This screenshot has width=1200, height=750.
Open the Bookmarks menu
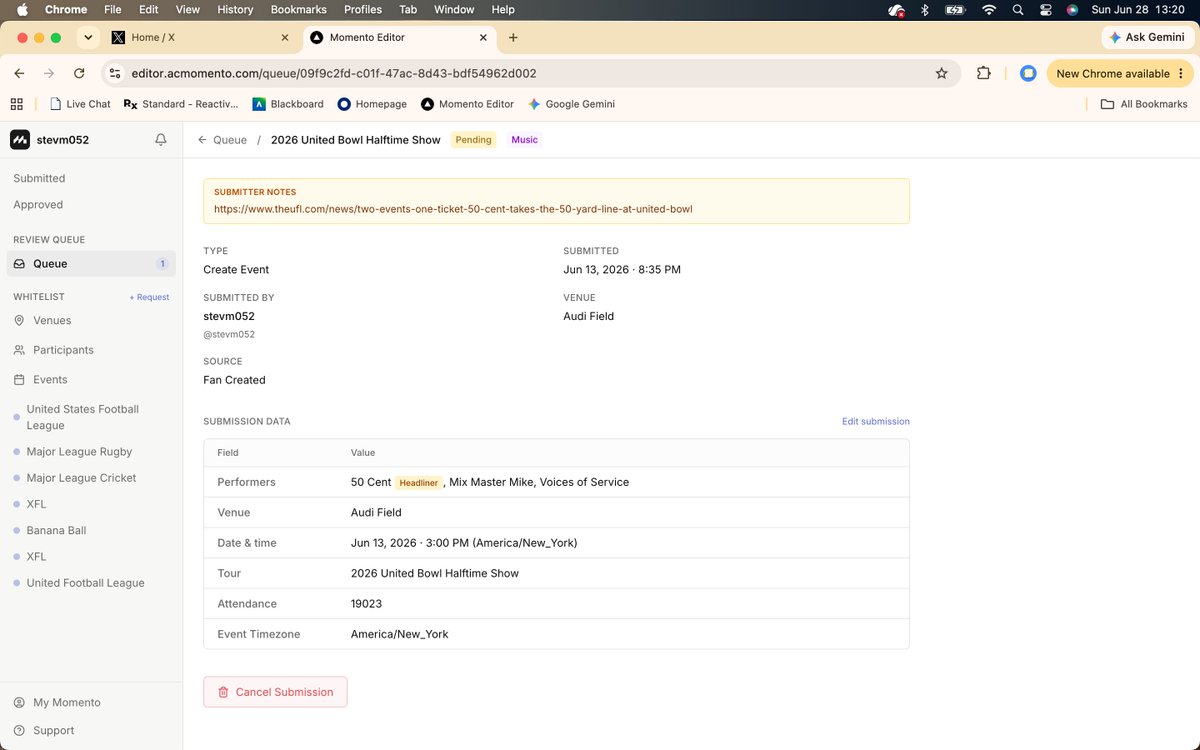(x=299, y=9)
